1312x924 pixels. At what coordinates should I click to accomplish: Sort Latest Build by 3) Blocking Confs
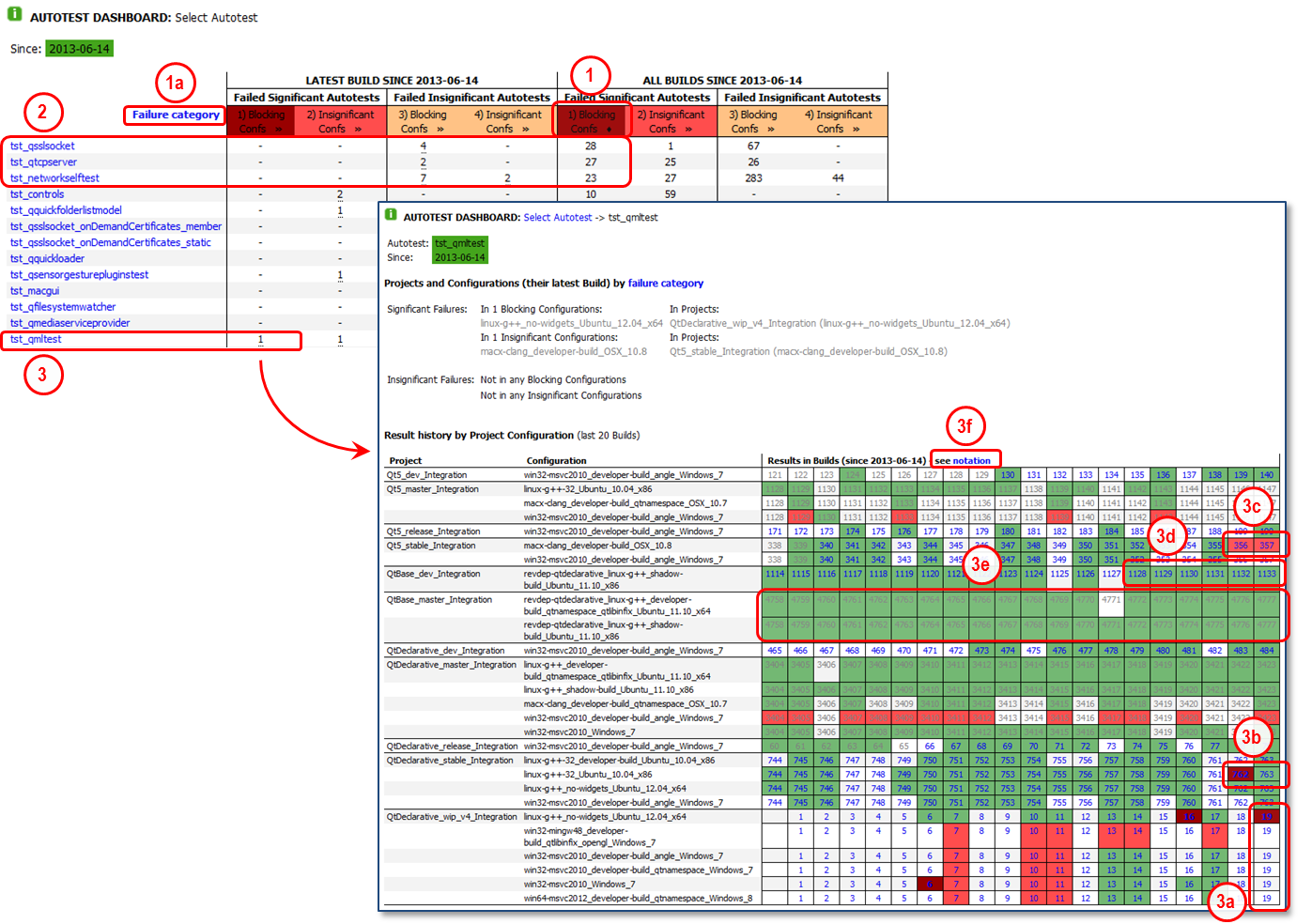423,121
